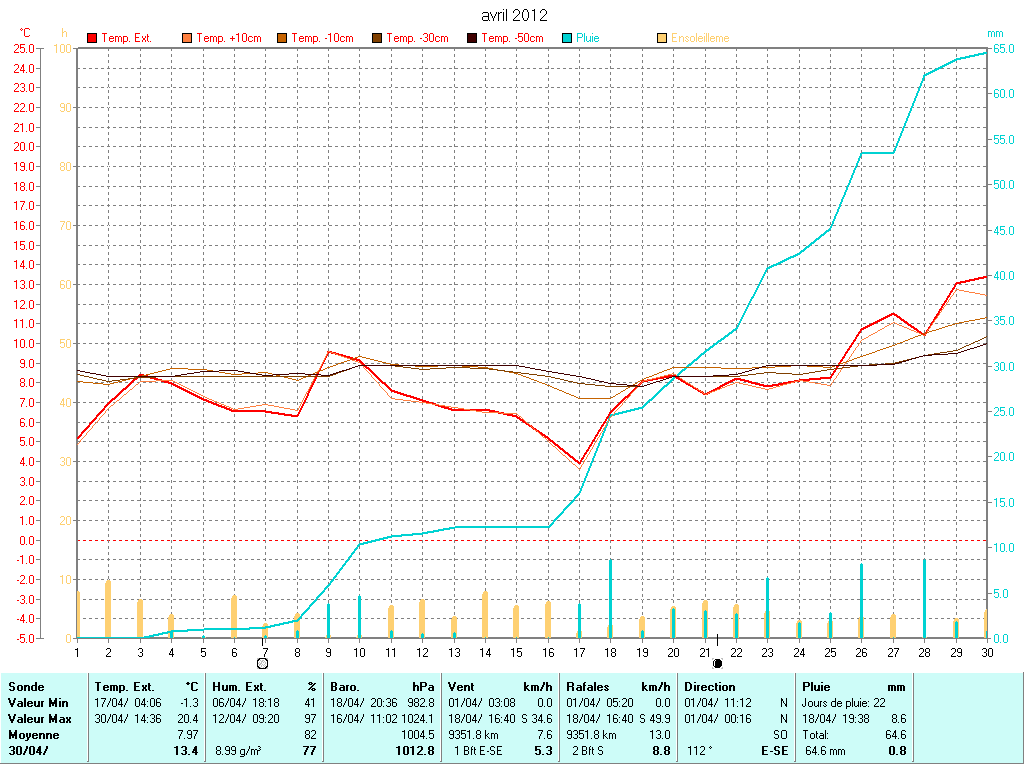Click the Direction column header

coord(710,687)
